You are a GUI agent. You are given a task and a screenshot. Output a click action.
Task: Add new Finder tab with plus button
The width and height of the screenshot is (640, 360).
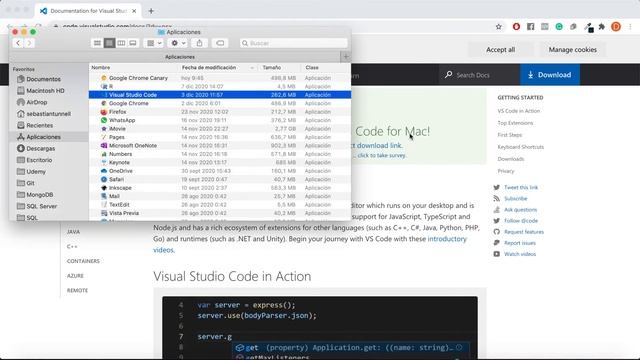[x=346, y=57]
